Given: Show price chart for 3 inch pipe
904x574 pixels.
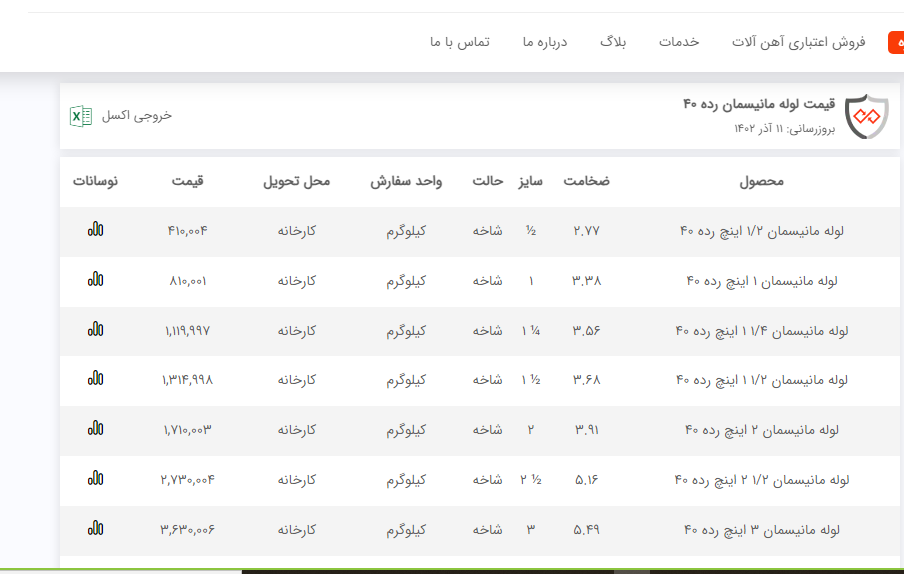Looking at the screenshot, I should [95, 528].
